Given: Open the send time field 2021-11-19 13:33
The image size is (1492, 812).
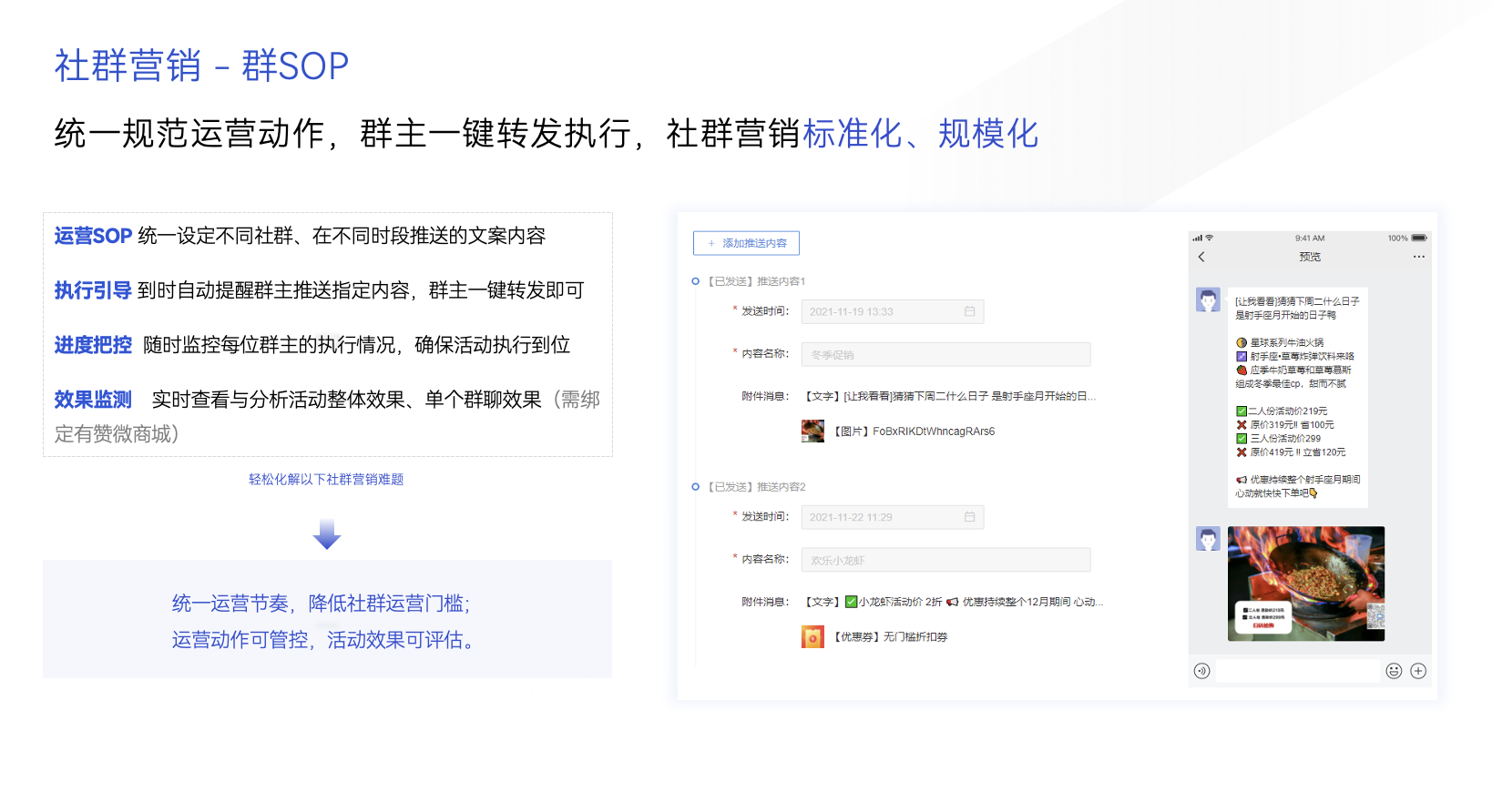Looking at the screenshot, I should [x=893, y=311].
